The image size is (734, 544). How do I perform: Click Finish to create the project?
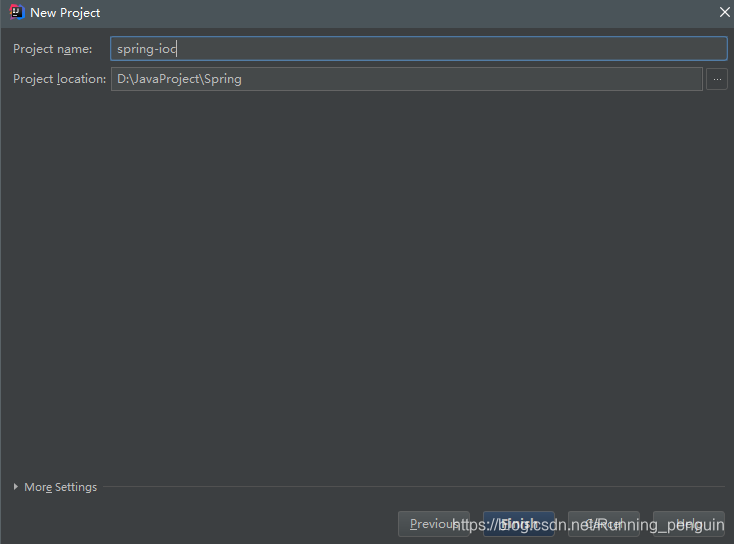(x=519, y=524)
